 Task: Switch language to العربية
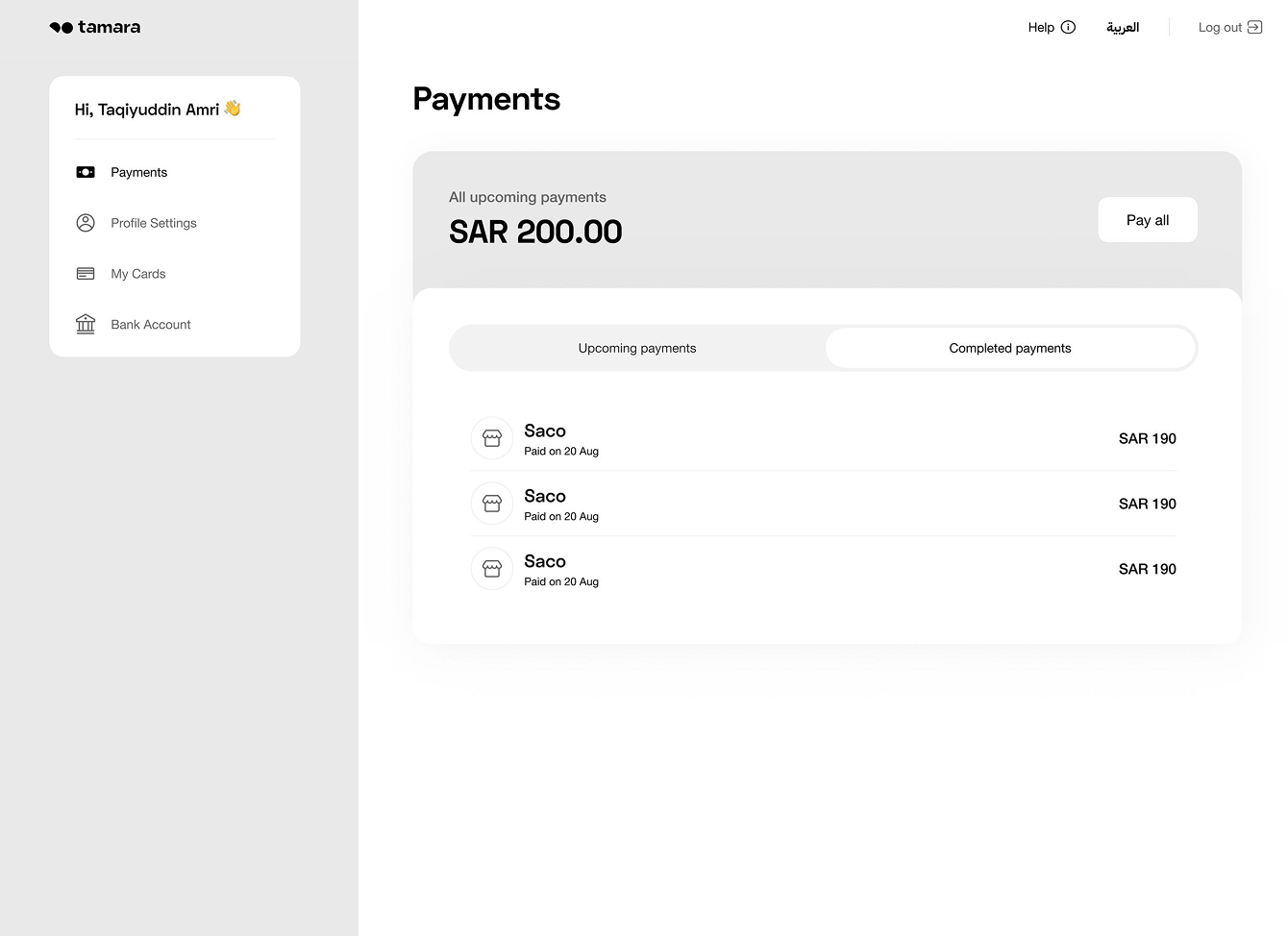point(1123,27)
